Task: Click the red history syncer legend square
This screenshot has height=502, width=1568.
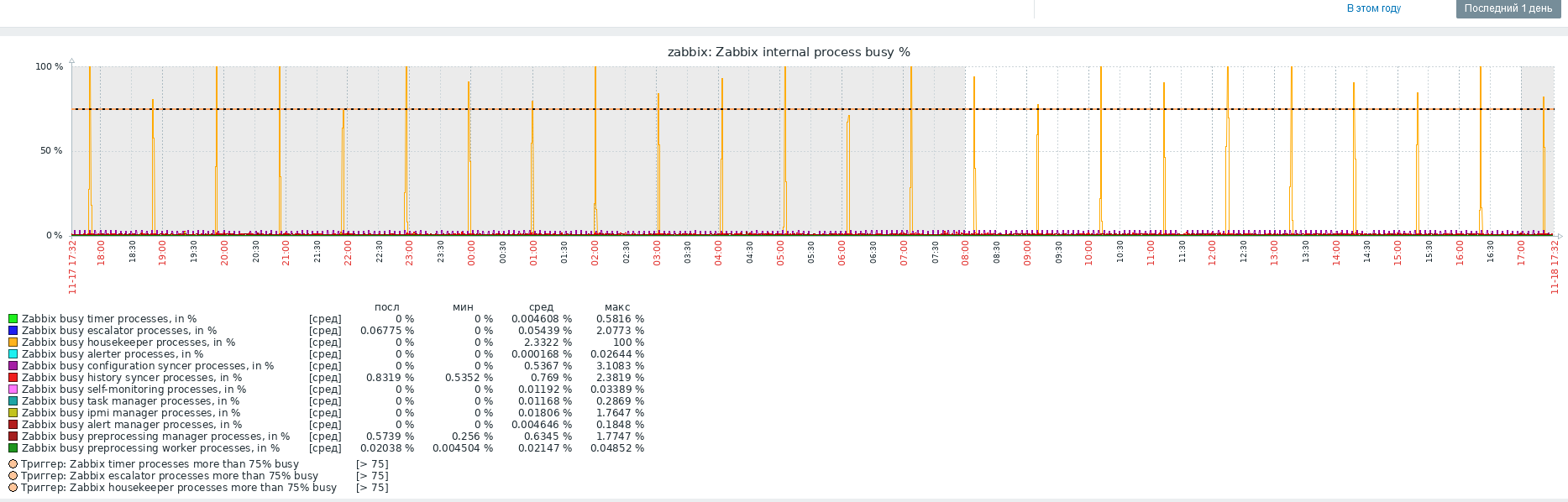Action: [x=13, y=378]
